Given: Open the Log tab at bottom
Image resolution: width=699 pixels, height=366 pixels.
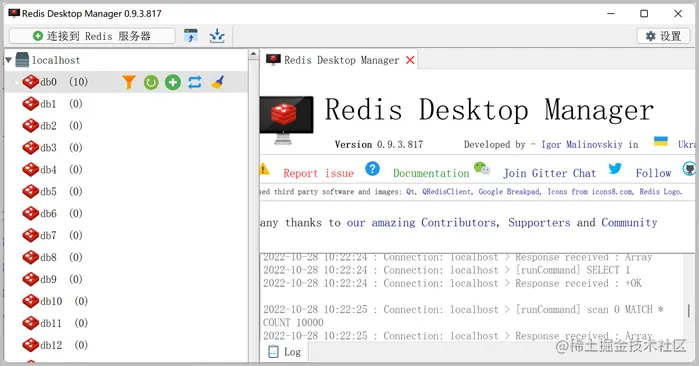Looking at the screenshot, I should (x=284, y=352).
